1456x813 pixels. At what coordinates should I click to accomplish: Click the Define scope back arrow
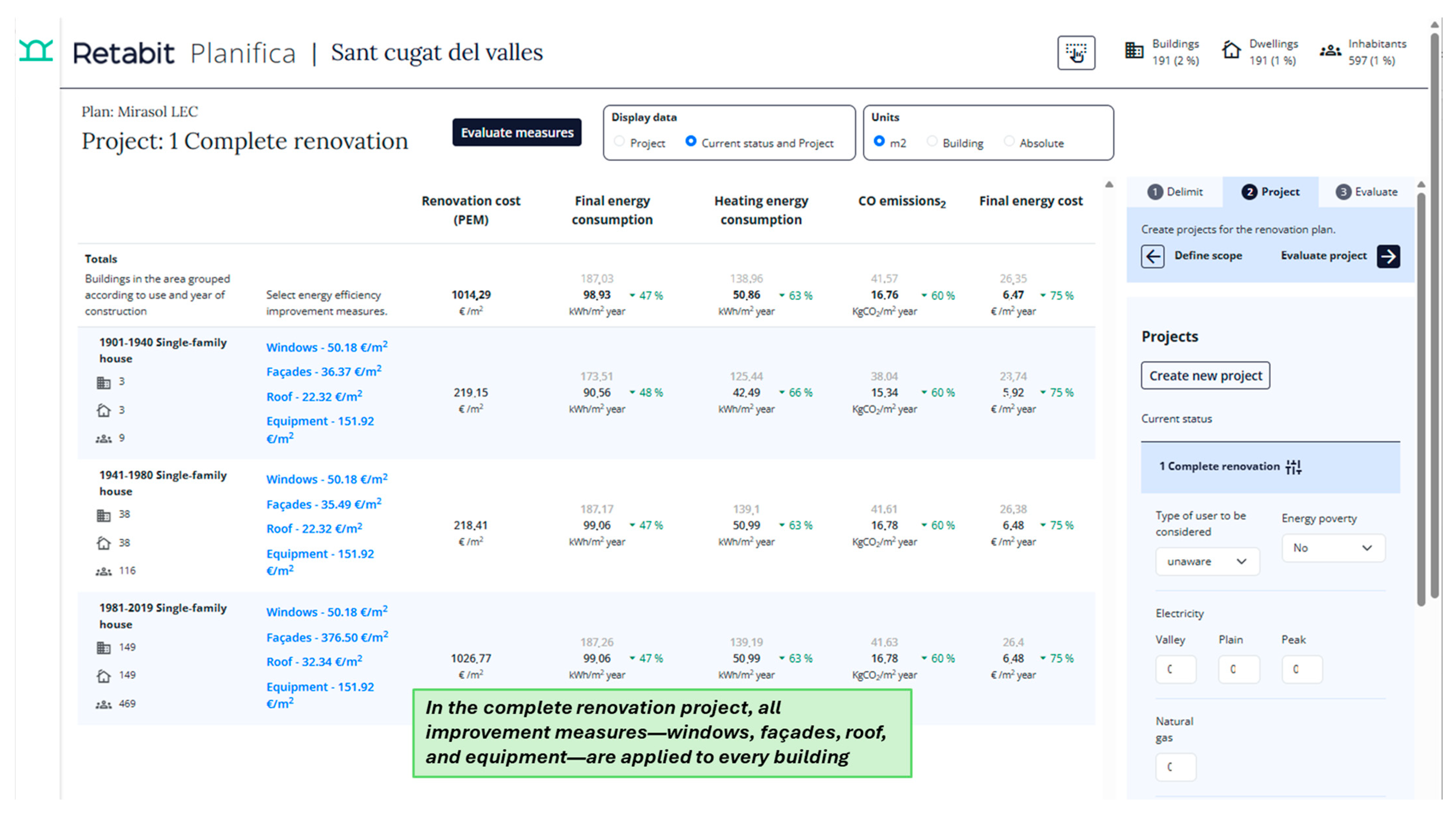(1152, 256)
